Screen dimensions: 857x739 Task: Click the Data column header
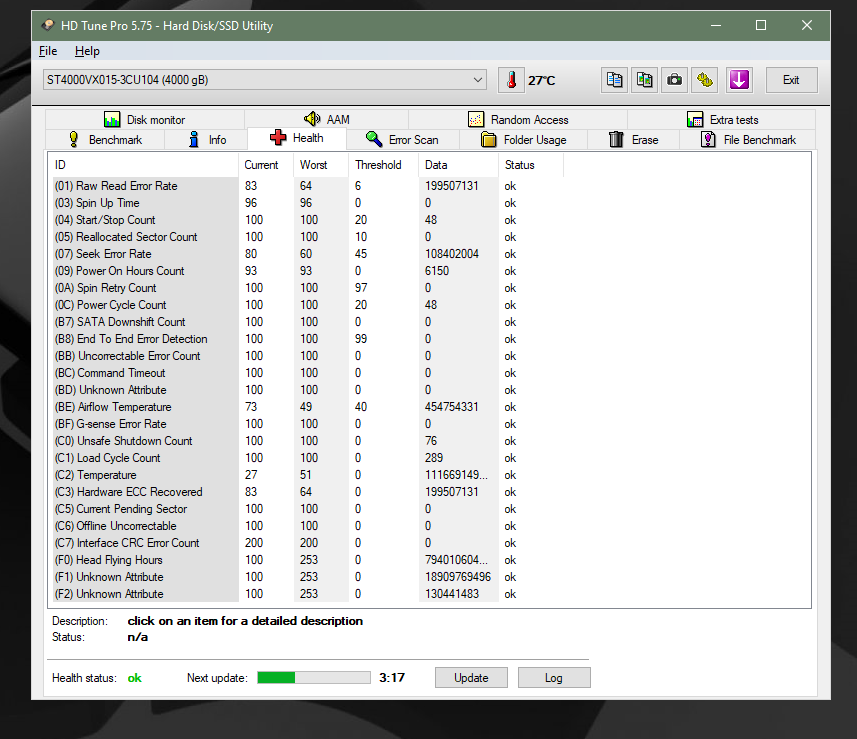458,165
